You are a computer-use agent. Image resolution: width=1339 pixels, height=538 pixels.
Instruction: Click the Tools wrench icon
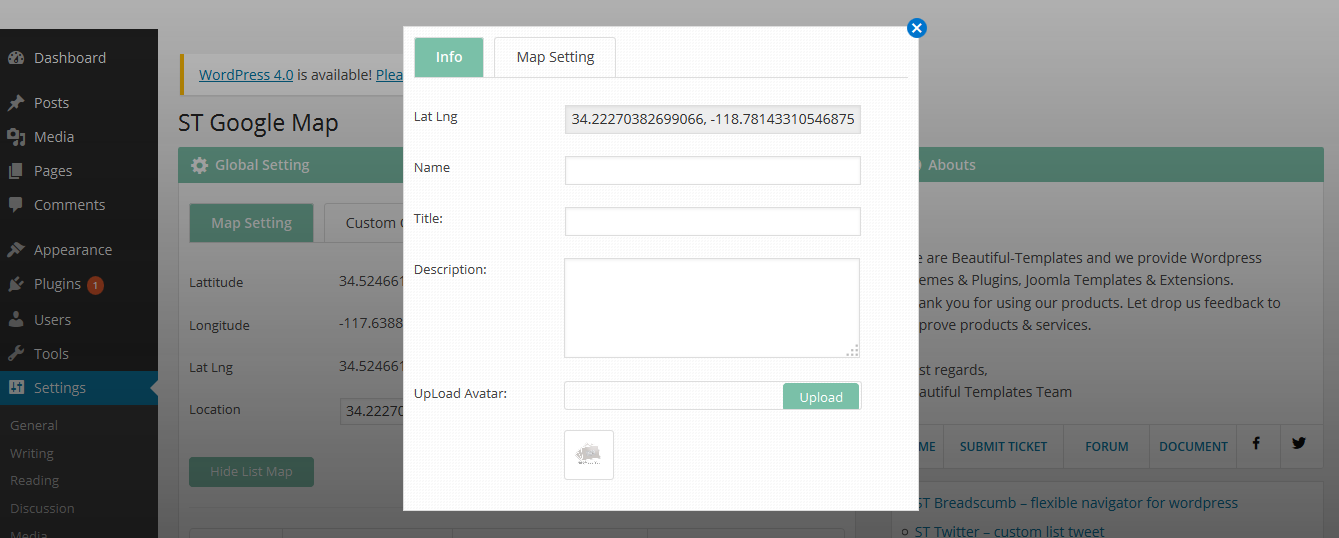click(x=16, y=354)
